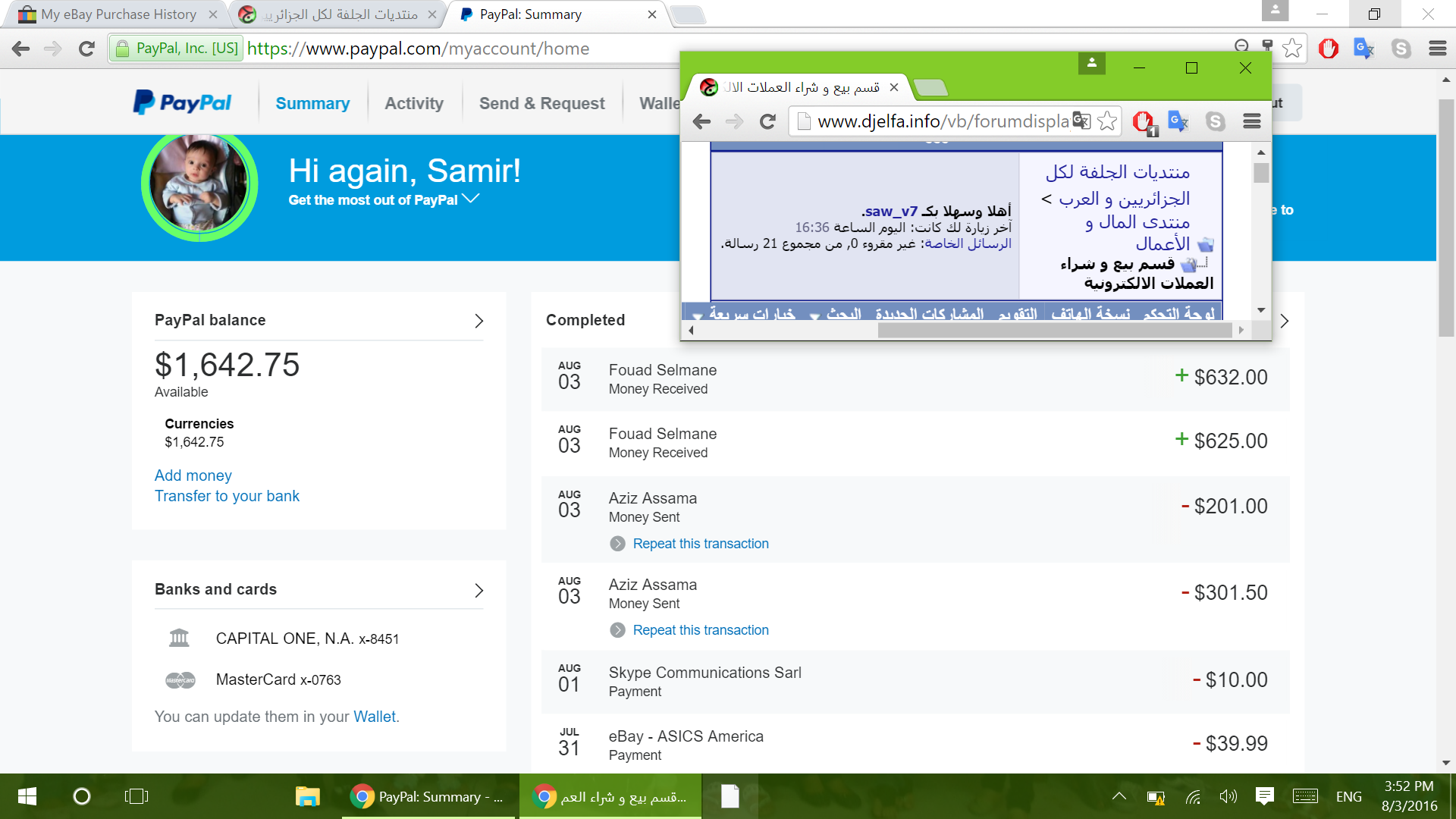The image size is (1456, 819).
Task: Open Chrome menu in djelfa forum window
Action: [1252, 121]
